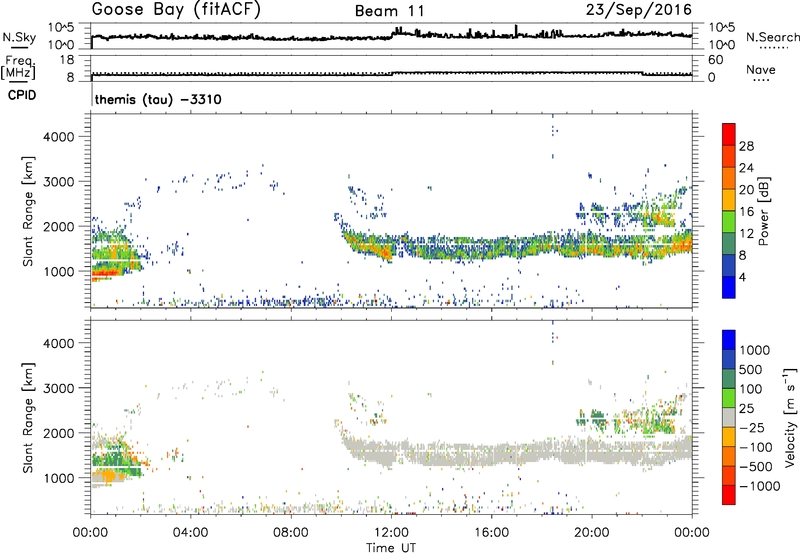Pick the red top segment of power colorbar
Image resolution: width=800 pixels, height=554 pixels.
[x=729, y=134]
